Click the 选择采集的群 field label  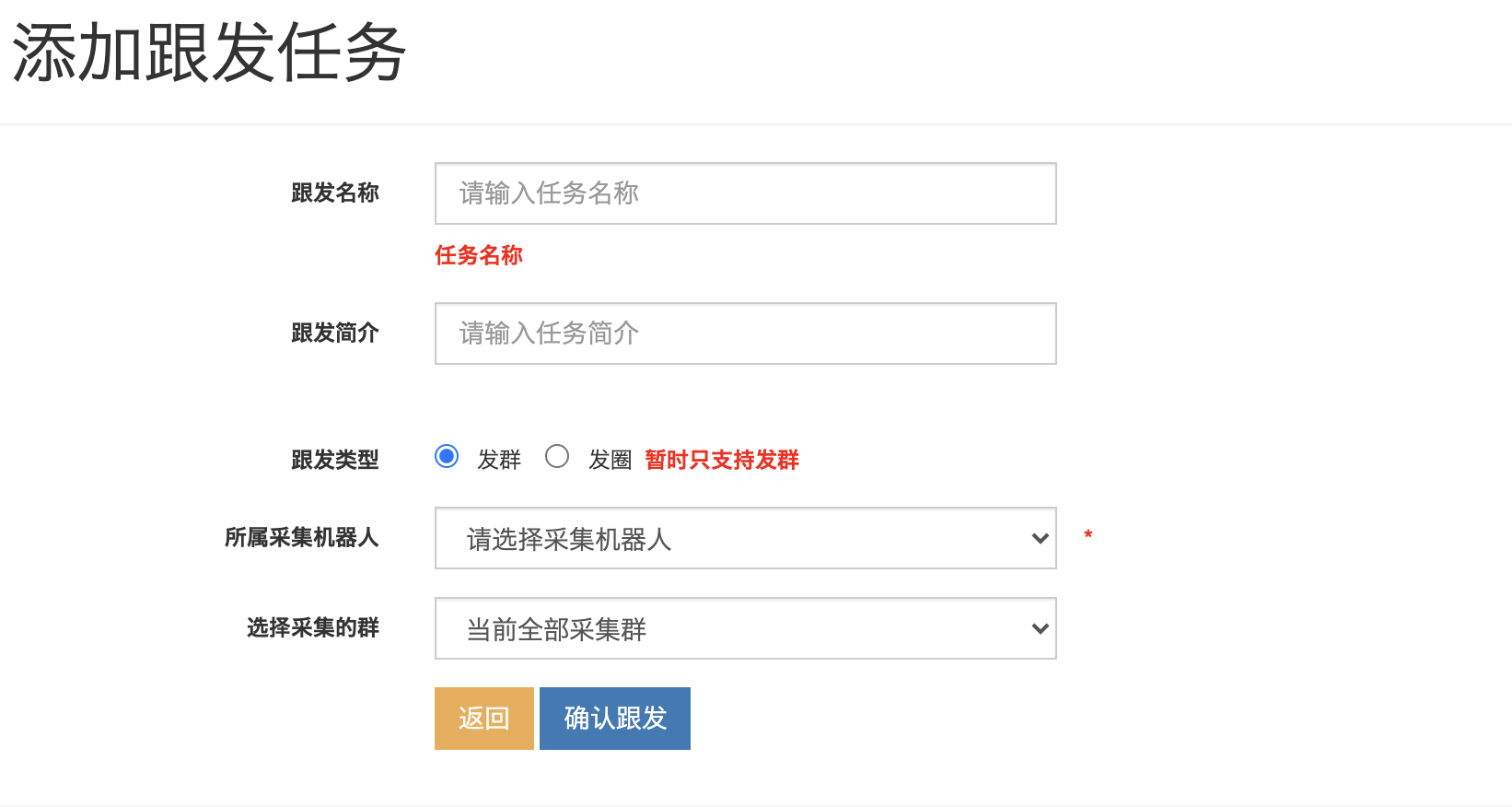(x=313, y=628)
